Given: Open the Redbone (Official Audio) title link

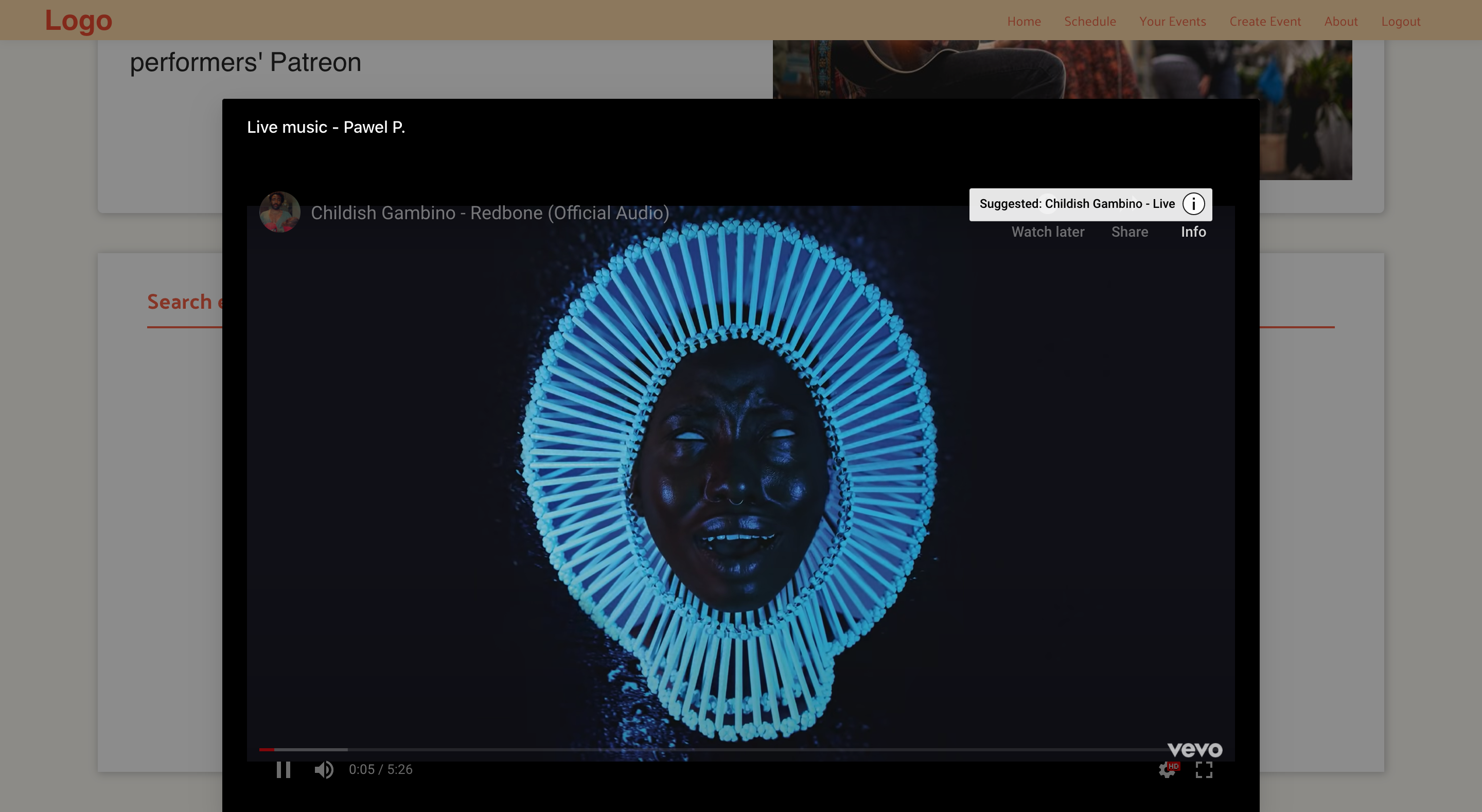Looking at the screenshot, I should point(489,213).
